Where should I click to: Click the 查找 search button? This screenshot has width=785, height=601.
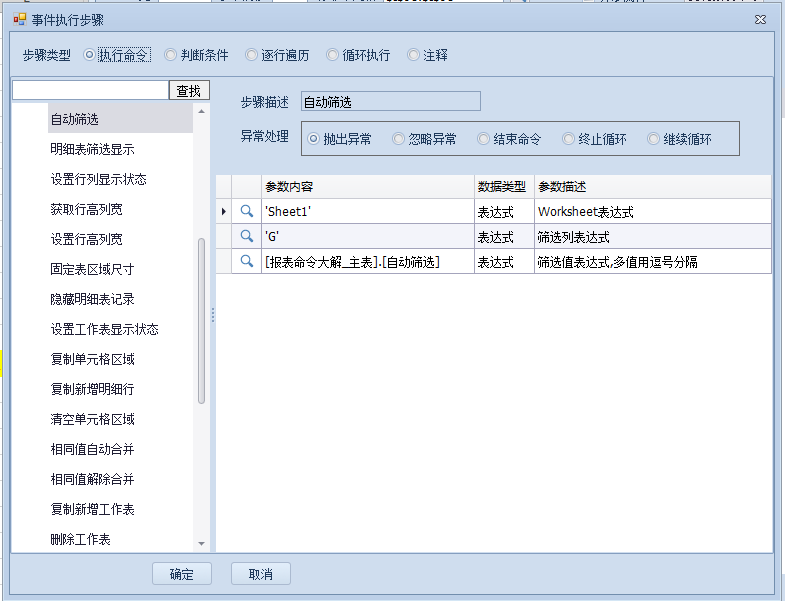pos(189,91)
